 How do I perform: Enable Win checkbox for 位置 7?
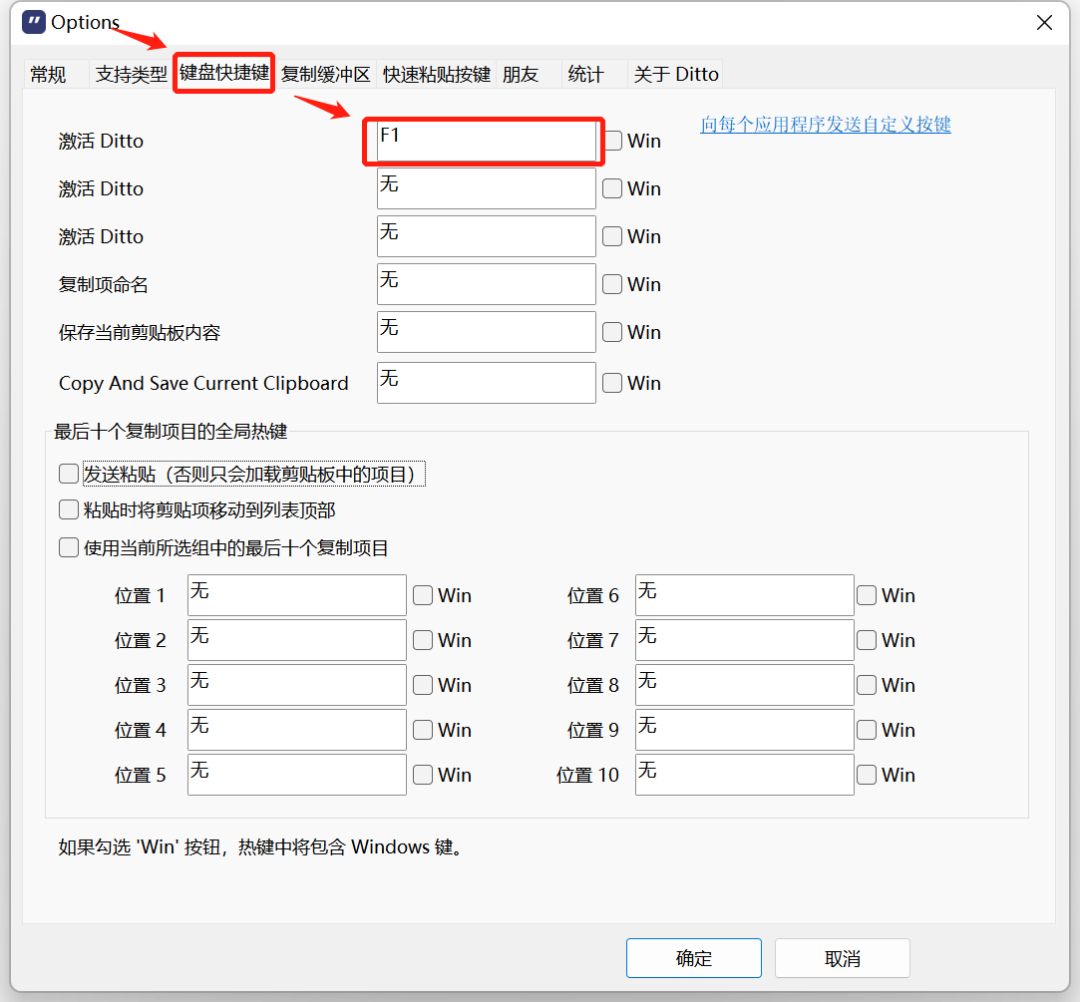(866, 640)
